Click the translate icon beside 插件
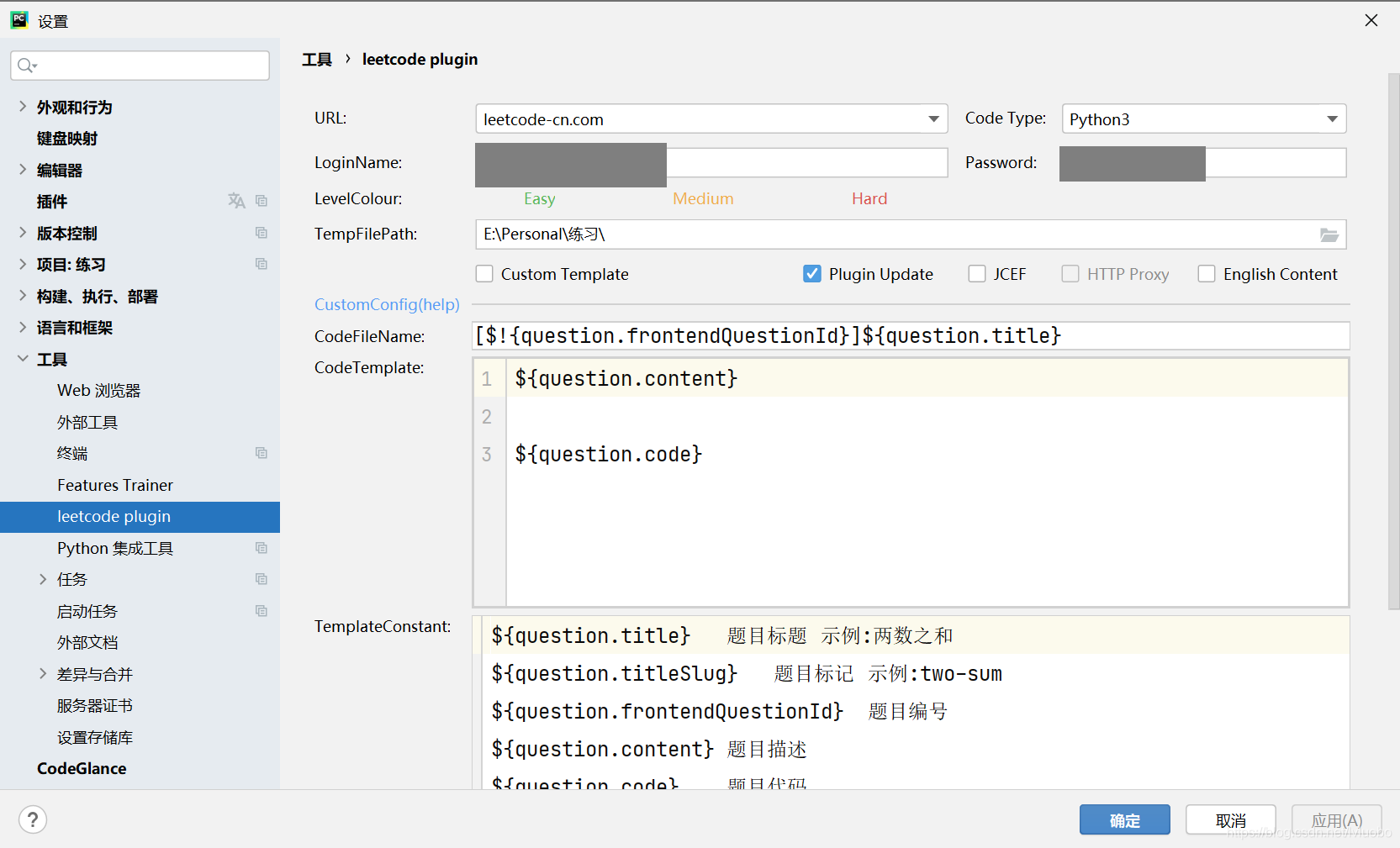 [x=236, y=201]
